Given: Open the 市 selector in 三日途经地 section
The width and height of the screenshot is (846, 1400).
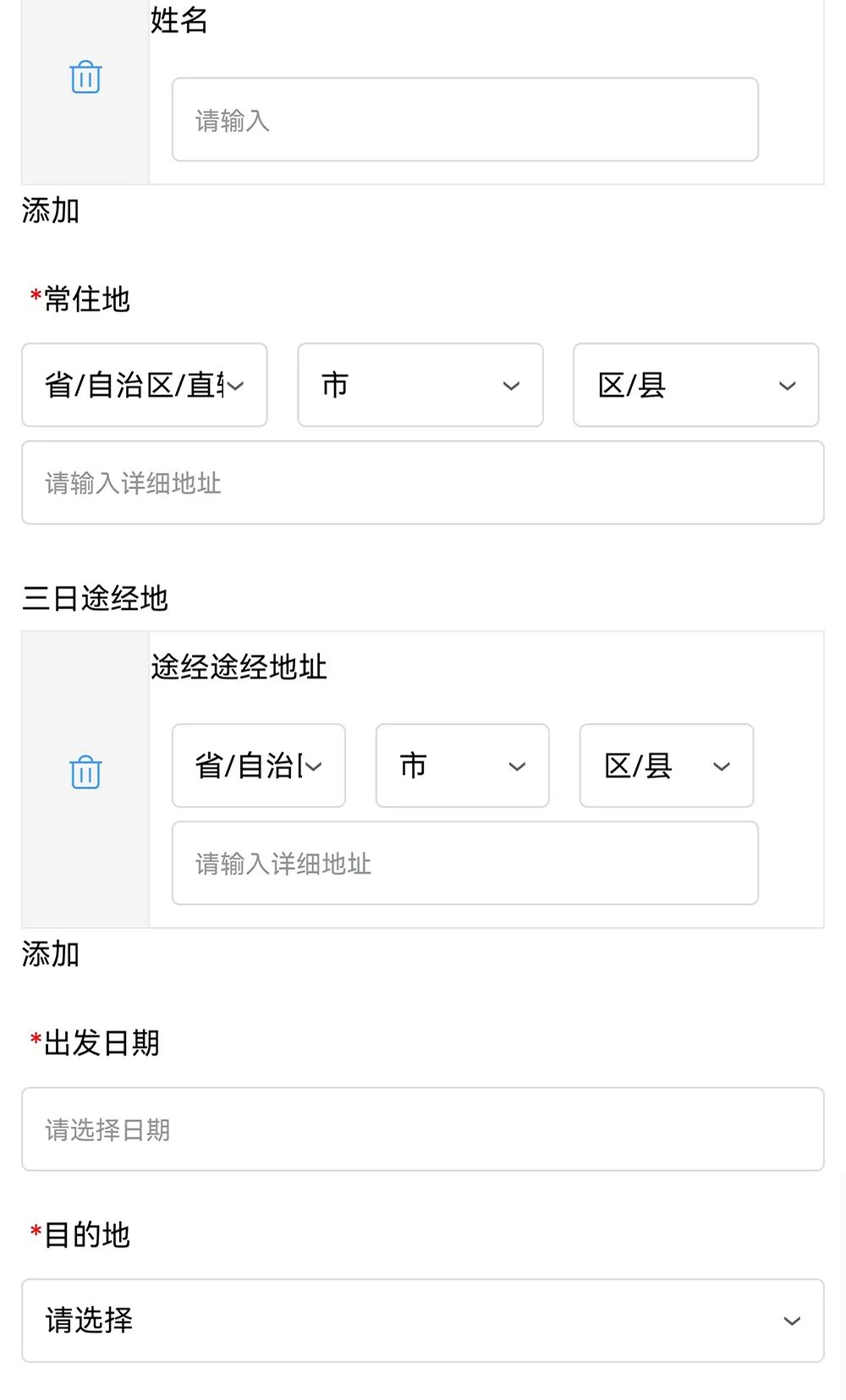Looking at the screenshot, I should tap(462, 766).
